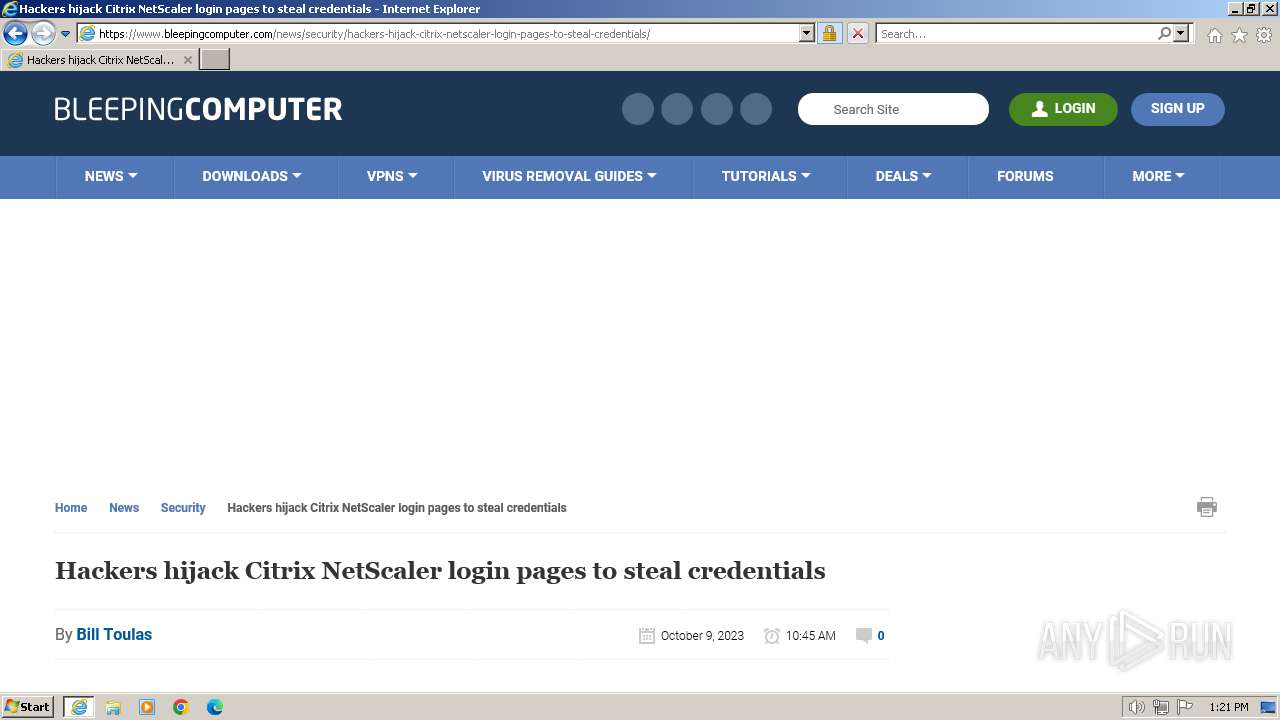
Task: Open search provider dropdown arrow
Action: point(1181,33)
